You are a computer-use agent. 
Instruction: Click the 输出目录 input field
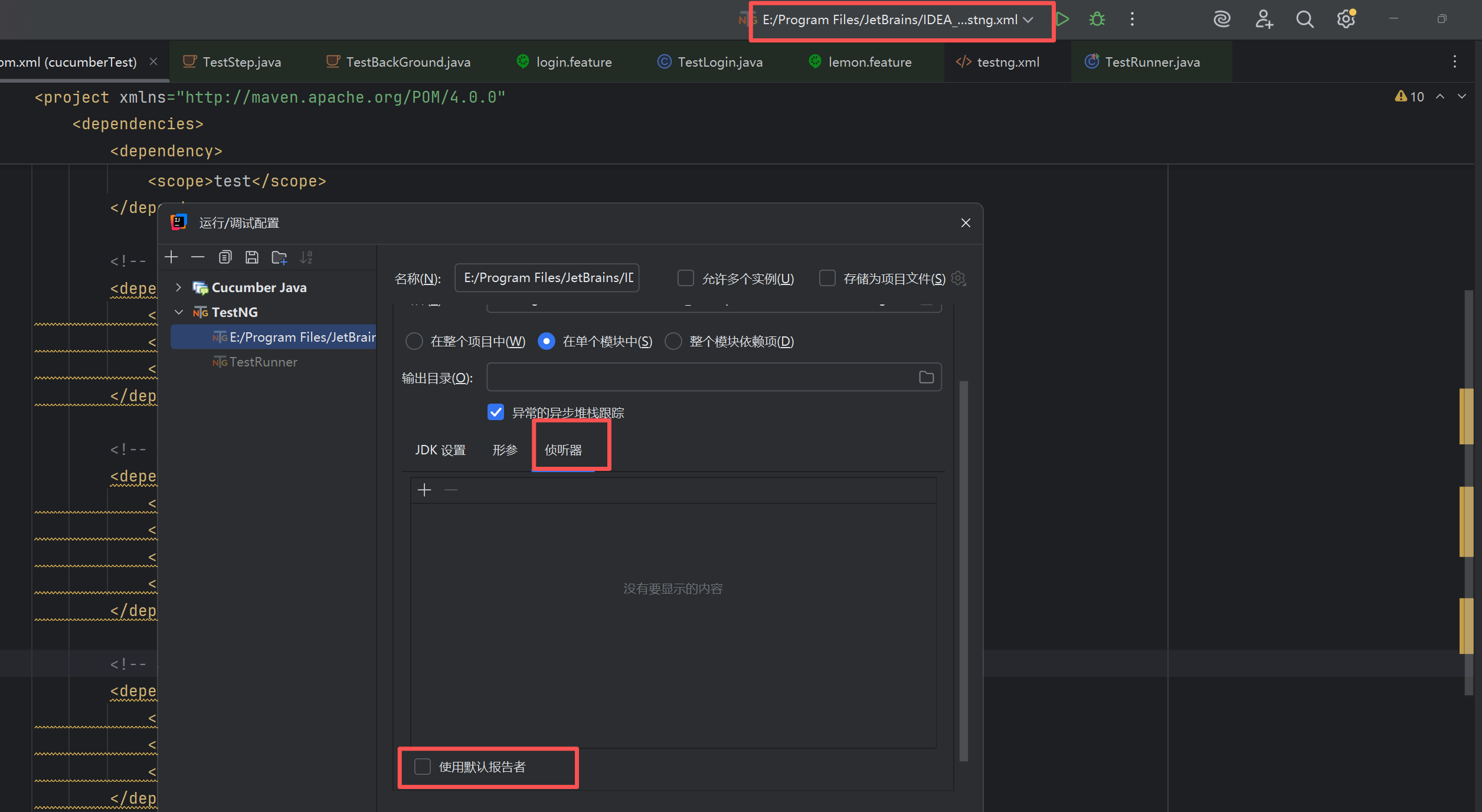[x=699, y=377]
